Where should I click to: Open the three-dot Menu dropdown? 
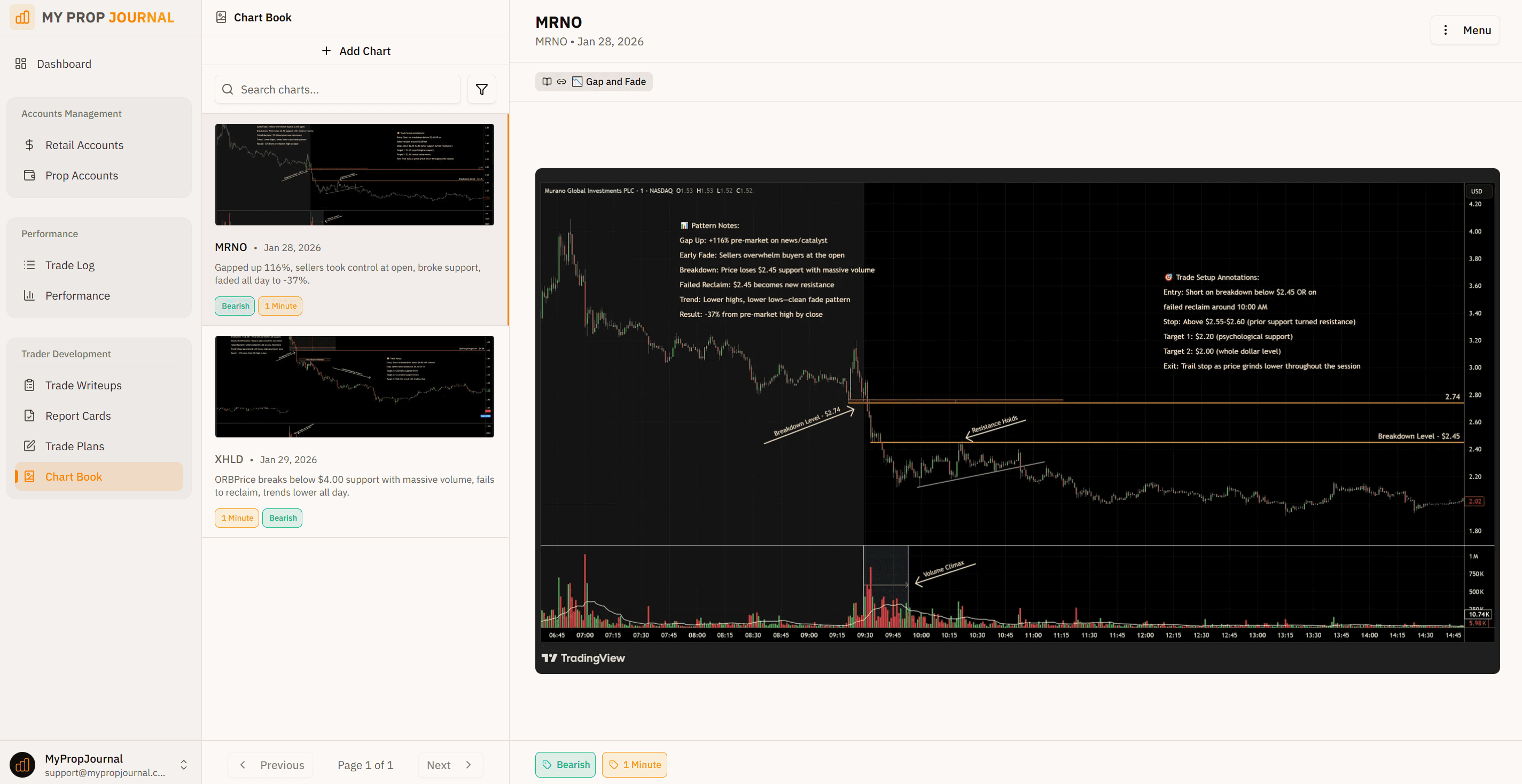1465,30
